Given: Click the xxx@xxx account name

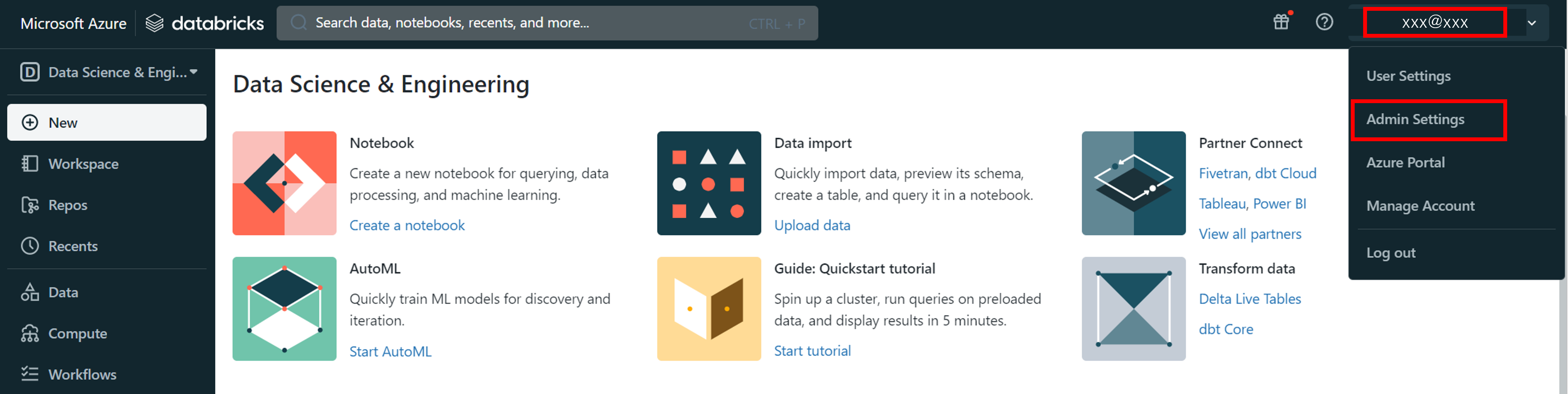Looking at the screenshot, I should pos(1434,23).
